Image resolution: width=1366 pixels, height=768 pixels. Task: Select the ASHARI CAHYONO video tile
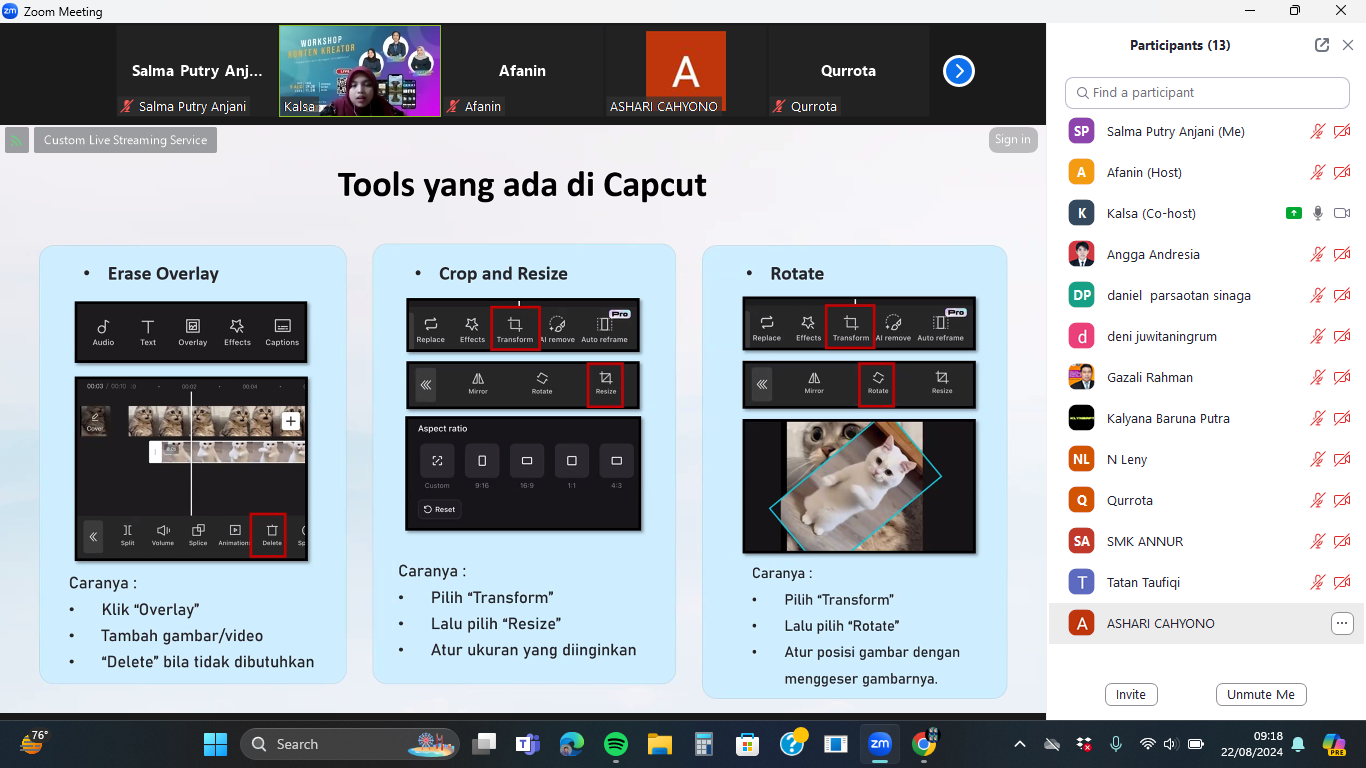(x=685, y=71)
